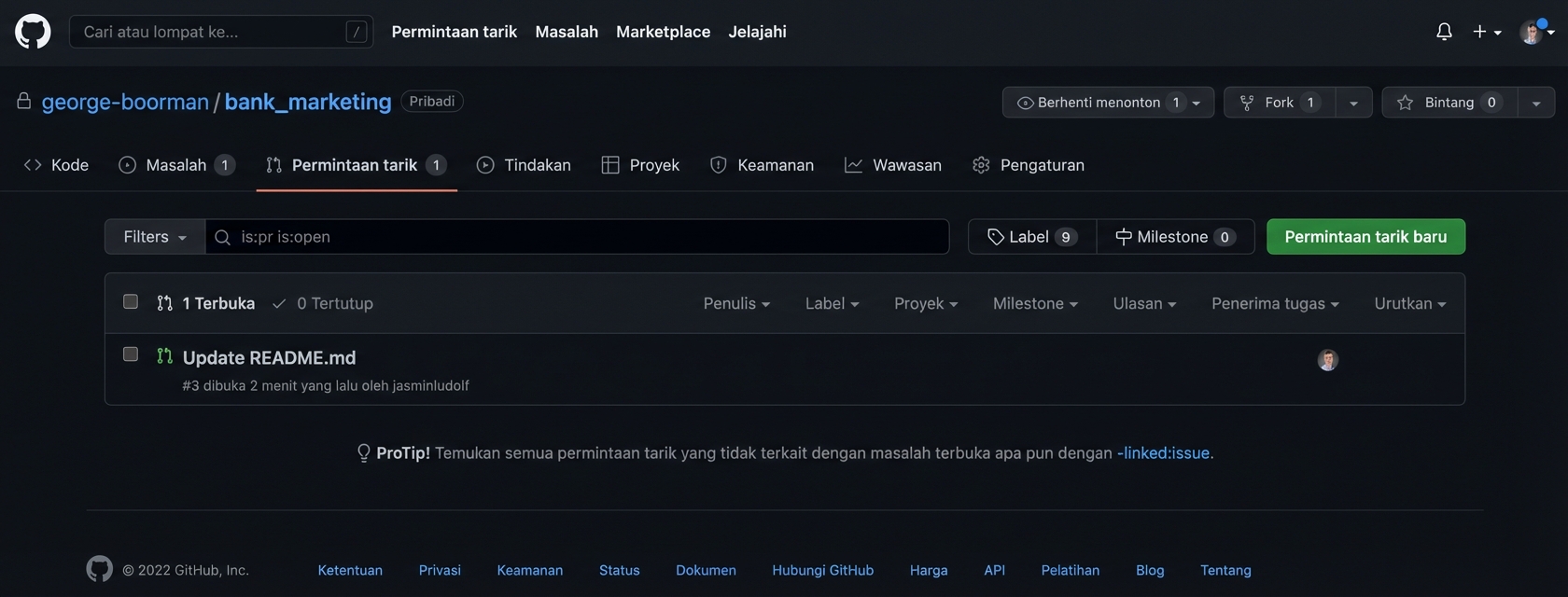This screenshot has width=1568, height=597.
Task: Open the plus create-new menu
Action: click(1487, 32)
